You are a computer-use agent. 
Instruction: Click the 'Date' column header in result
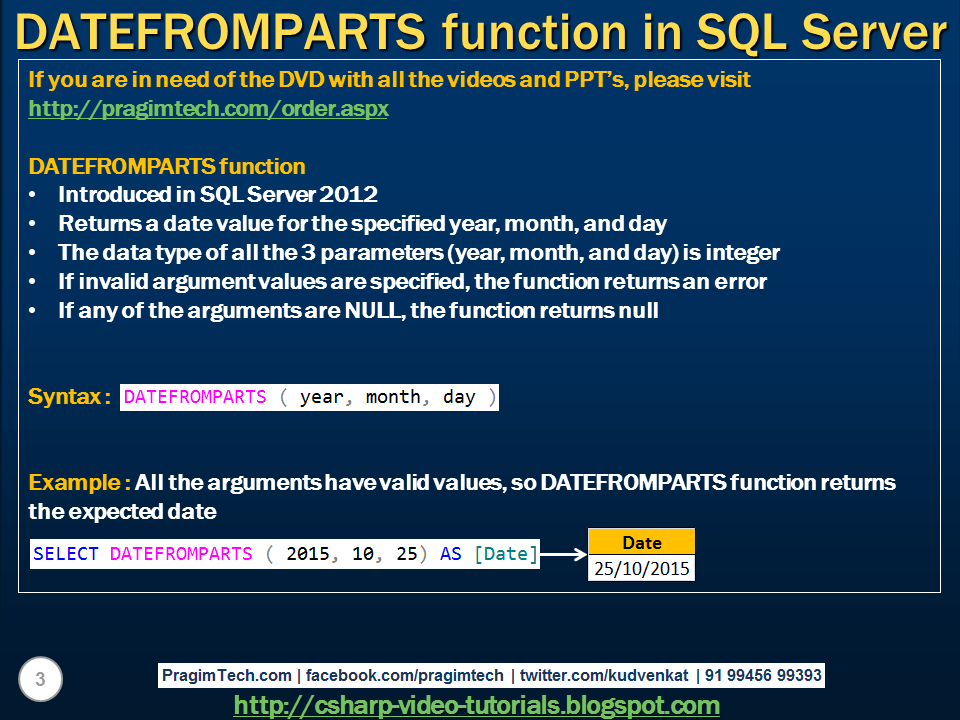click(642, 542)
